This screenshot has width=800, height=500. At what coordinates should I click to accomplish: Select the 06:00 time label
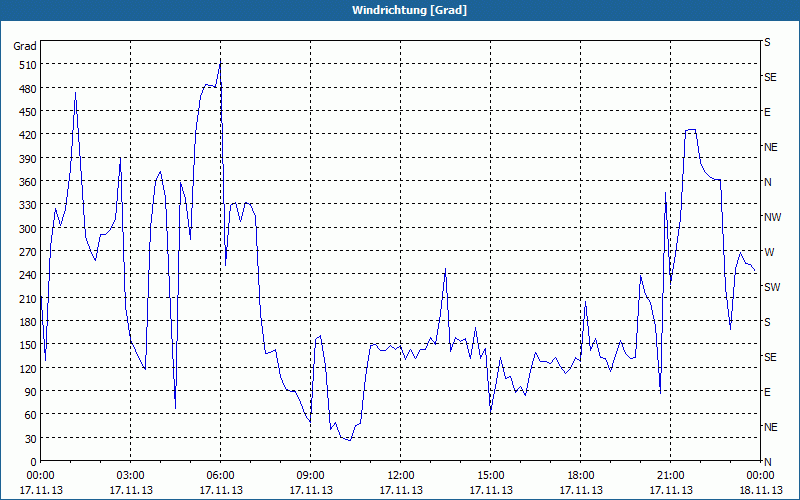[x=220, y=476]
